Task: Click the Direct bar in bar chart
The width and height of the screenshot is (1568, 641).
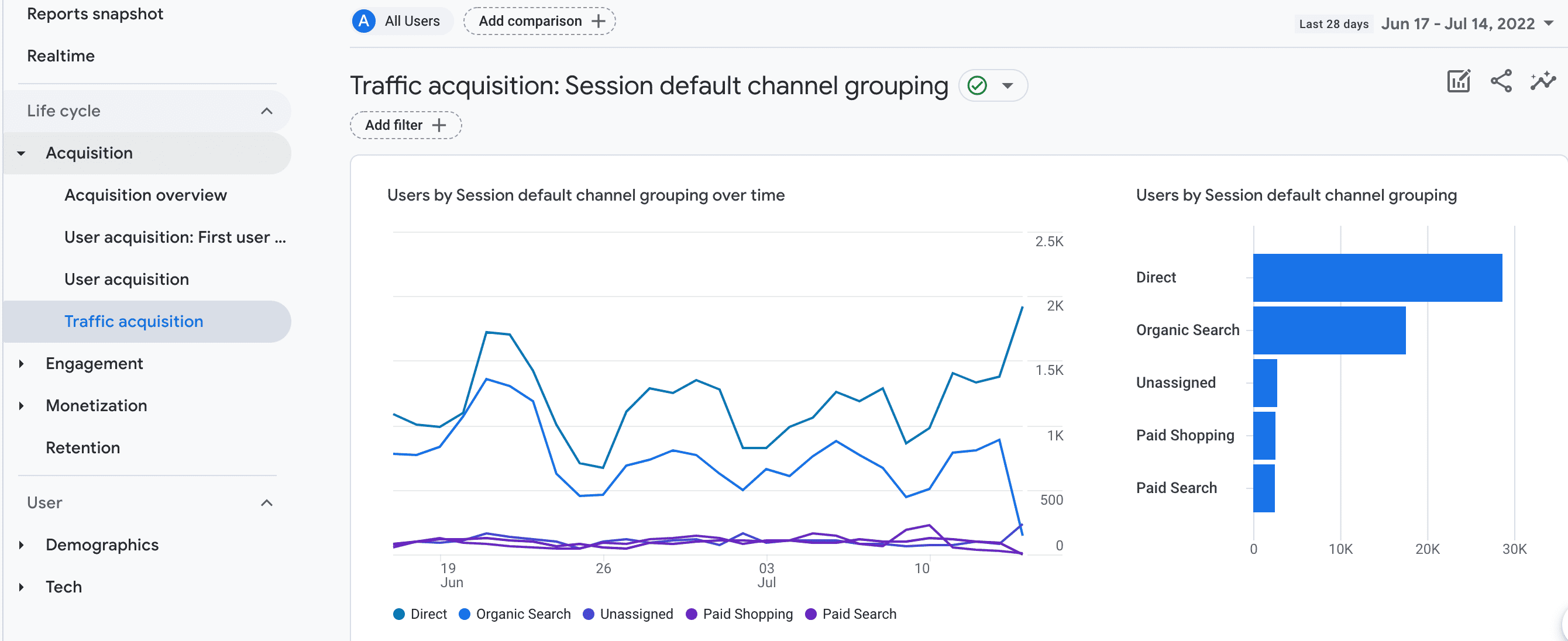Action: point(1377,278)
